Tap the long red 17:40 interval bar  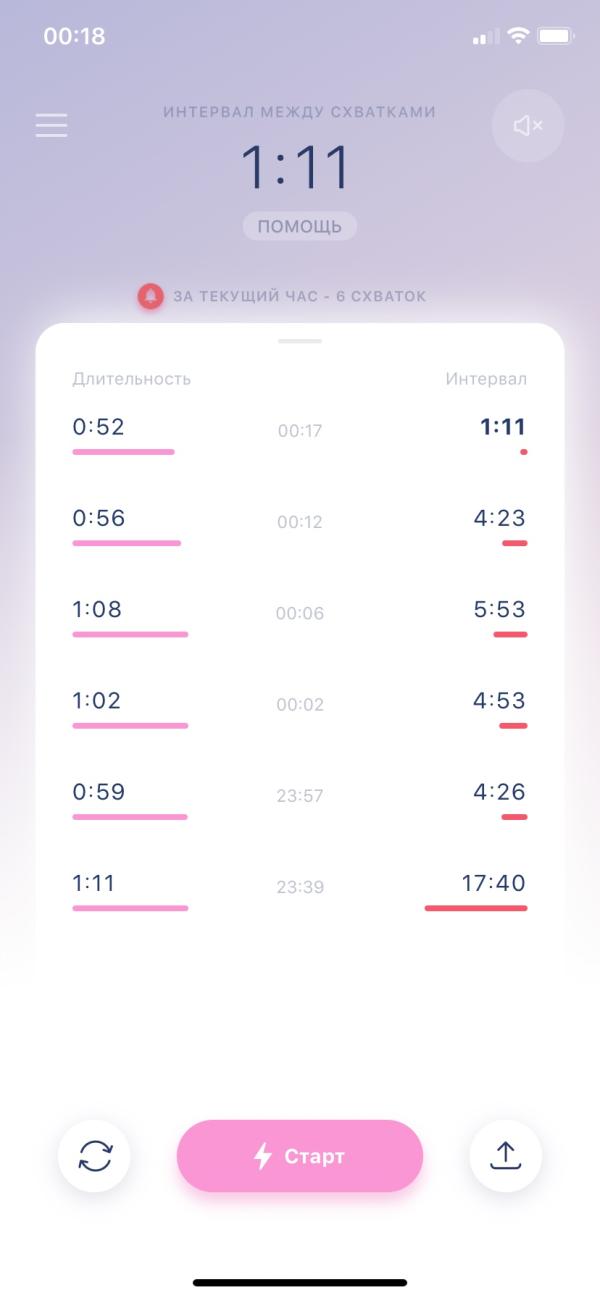[476, 908]
